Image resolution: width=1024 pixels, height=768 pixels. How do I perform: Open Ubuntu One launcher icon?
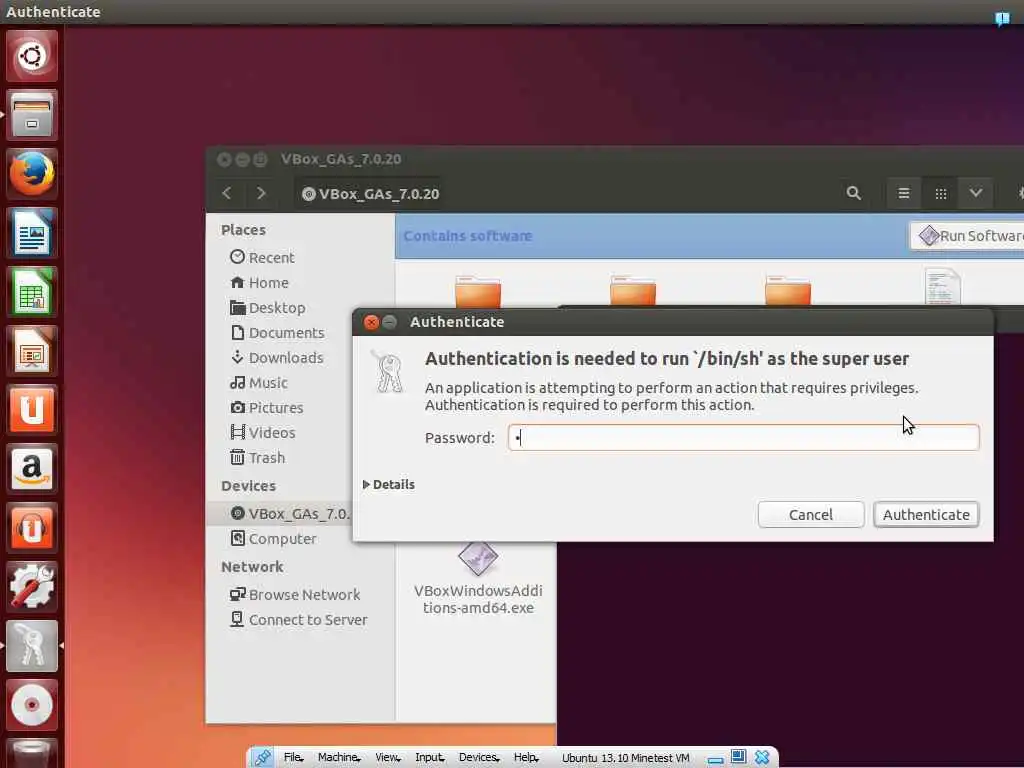(31, 409)
